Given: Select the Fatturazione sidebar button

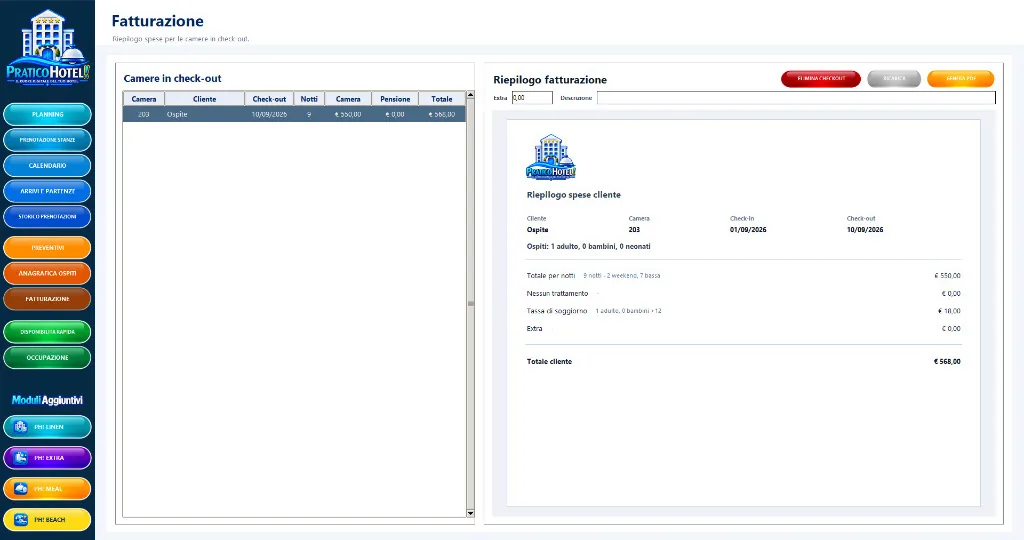Looking at the screenshot, I should 47,298.
